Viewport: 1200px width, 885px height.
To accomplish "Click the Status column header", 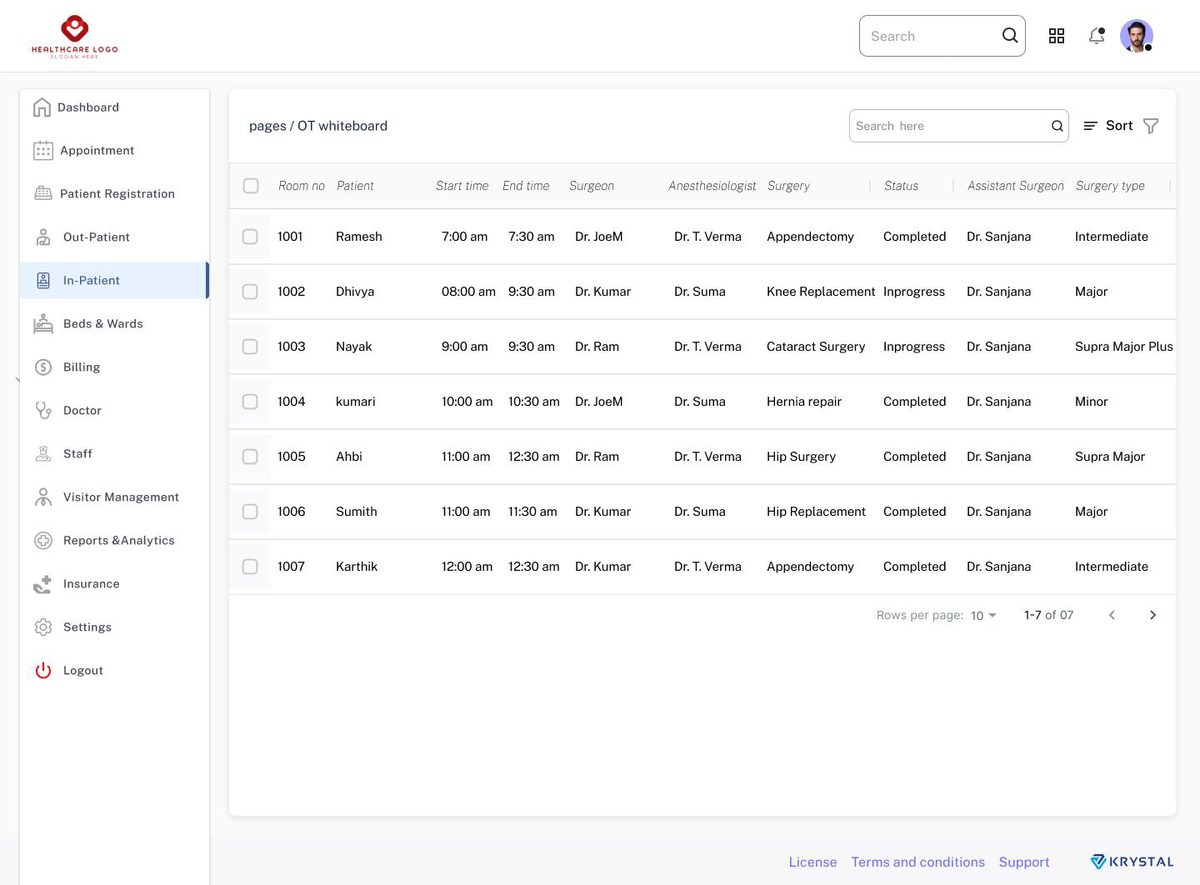I will (901, 186).
